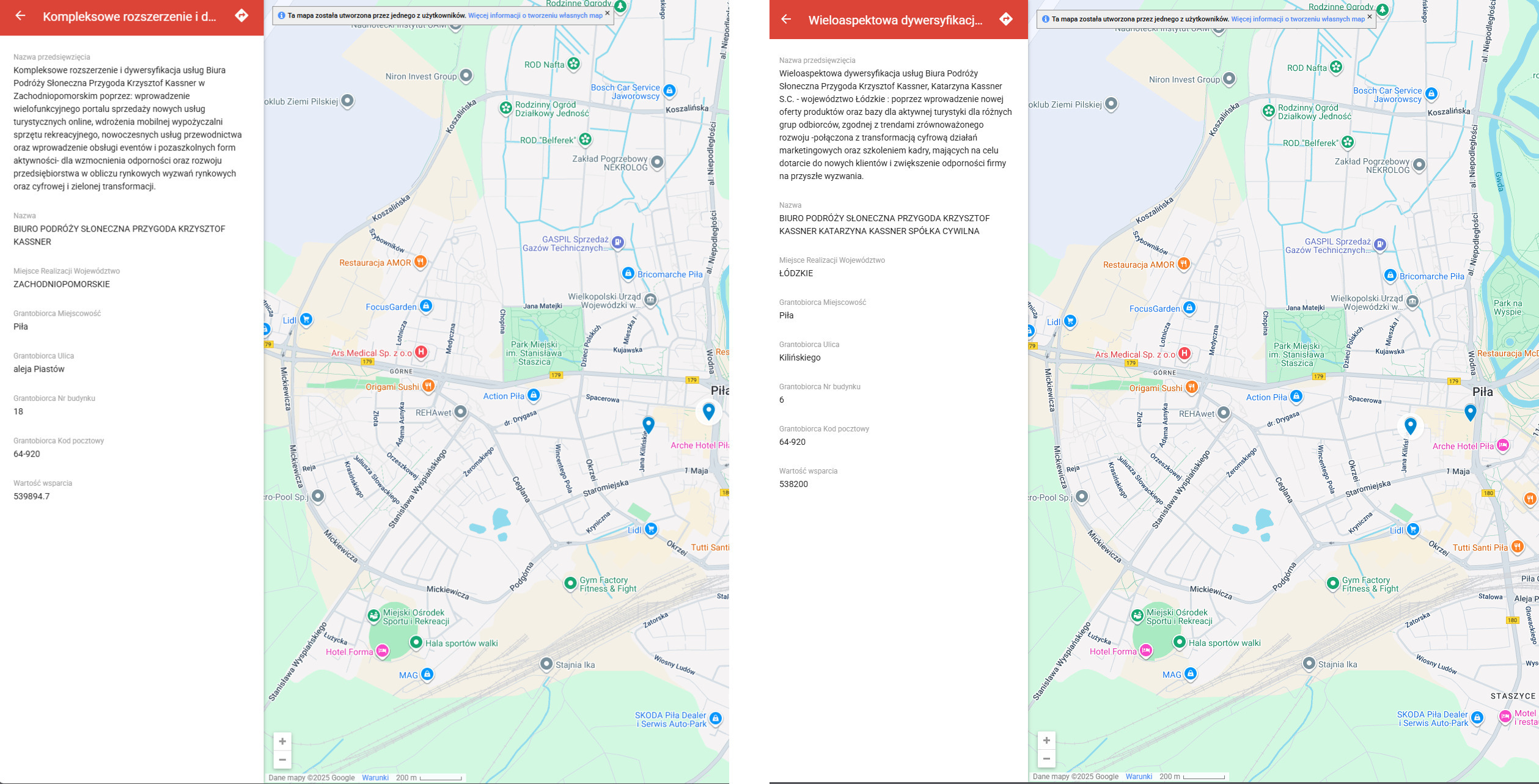Zoom out on map beside Wieloaspektowa panel
The height and width of the screenshot is (784, 1539).
[1046, 759]
